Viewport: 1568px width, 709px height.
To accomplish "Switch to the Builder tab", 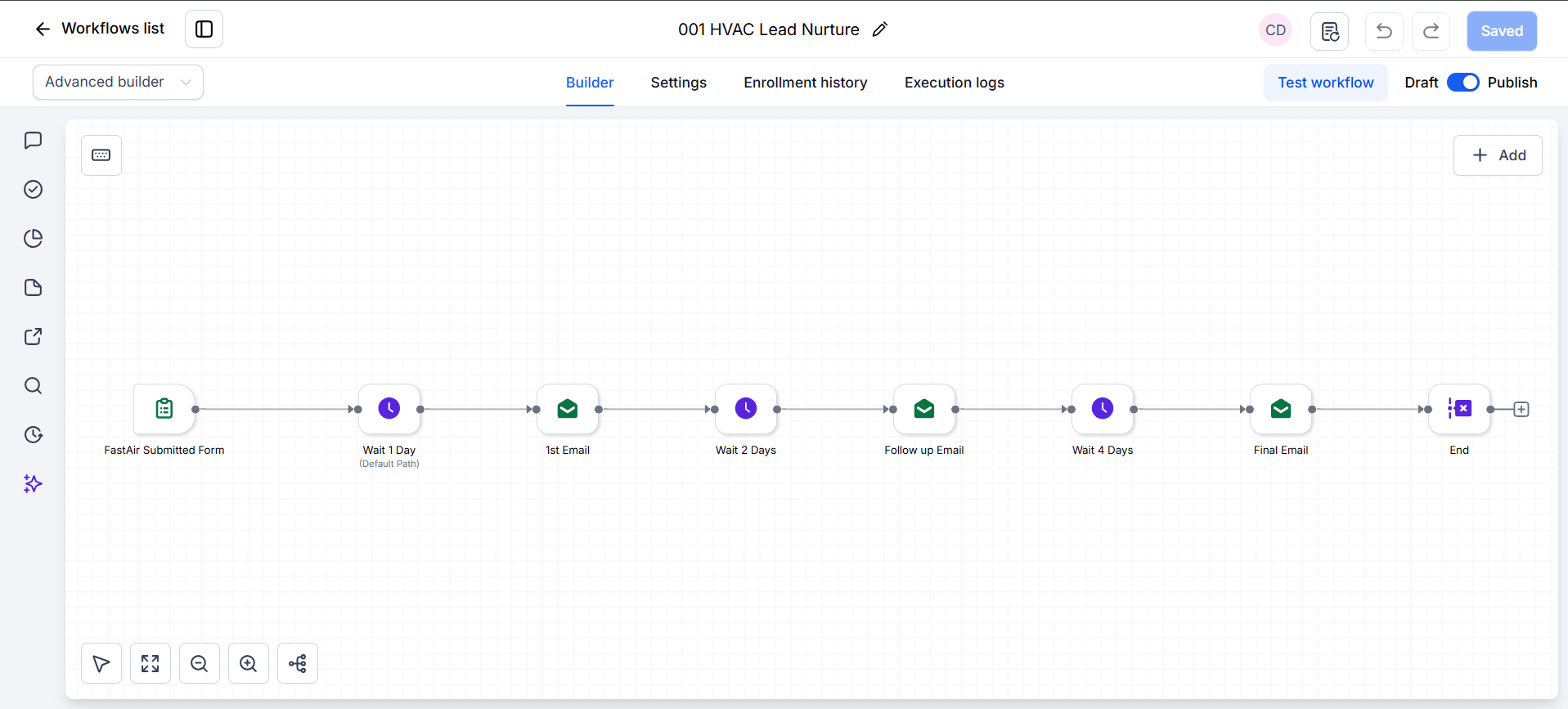I will click(x=590, y=83).
